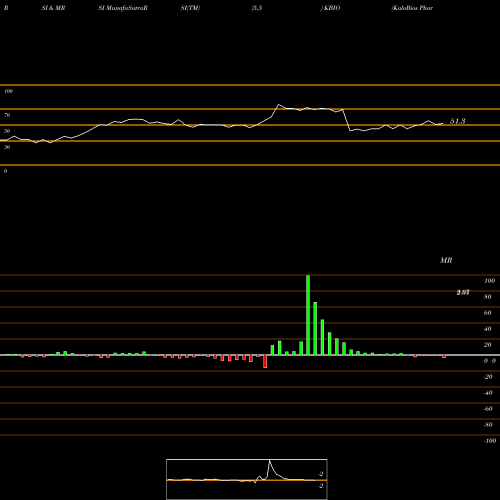
Task: Click the -80 label on MR axis
Action: 488,425
